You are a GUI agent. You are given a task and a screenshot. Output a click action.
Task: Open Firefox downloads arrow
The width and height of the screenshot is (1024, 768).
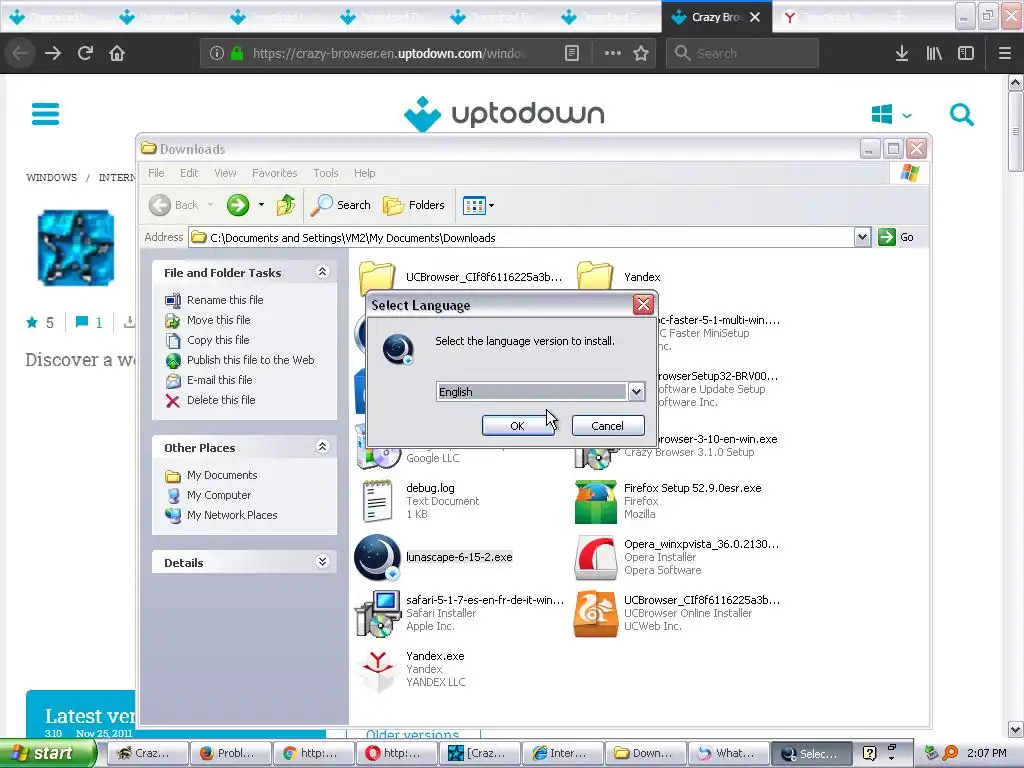coord(902,53)
